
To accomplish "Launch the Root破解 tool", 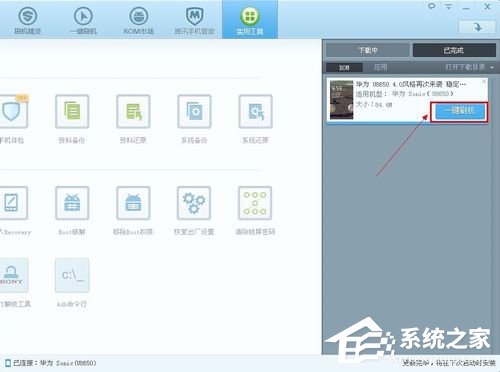I will click(x=72, y=203).
